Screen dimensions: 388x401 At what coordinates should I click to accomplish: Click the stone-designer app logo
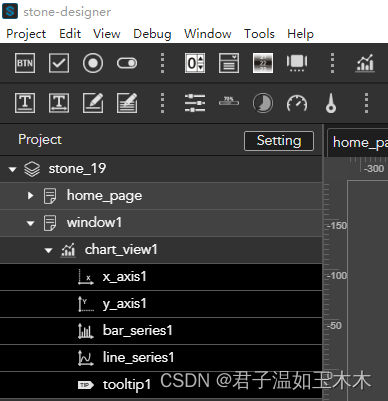(10, 11)
